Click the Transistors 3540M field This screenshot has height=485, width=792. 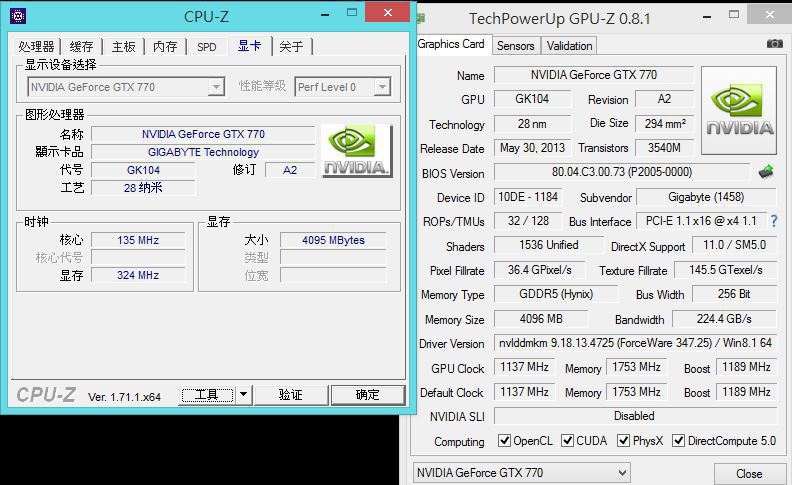click(664, 148)
